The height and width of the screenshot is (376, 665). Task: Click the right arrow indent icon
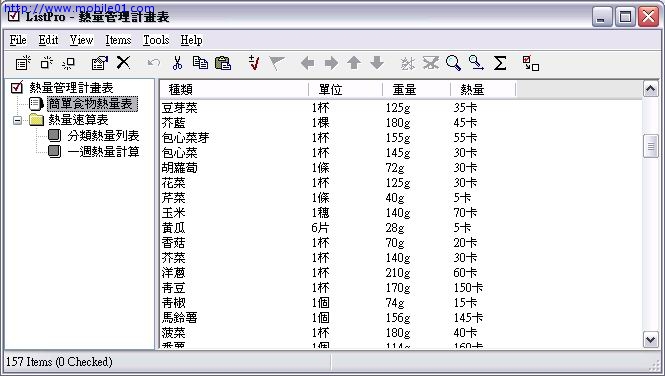tap(331, 64)
